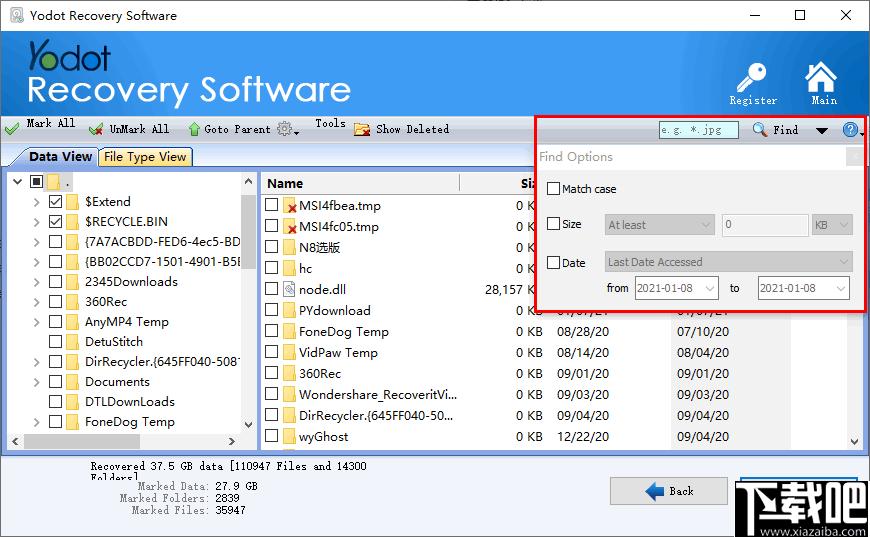This screenshot has height=537, width=870.
Task: Check the 360Rec tree checkbox
Action: pos(55,301)
